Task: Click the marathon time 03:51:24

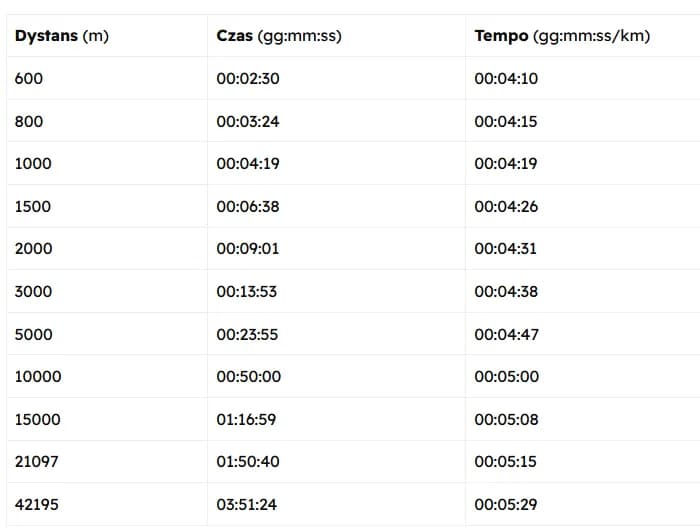Action: click(248, 504)
